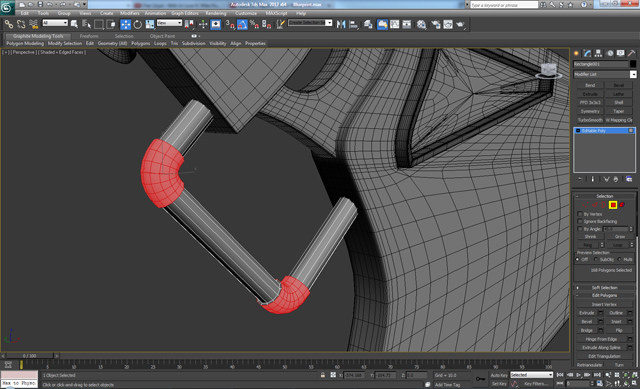Open Render Setup icon
This screenshot has height=389, width=640.
[436, 24]
